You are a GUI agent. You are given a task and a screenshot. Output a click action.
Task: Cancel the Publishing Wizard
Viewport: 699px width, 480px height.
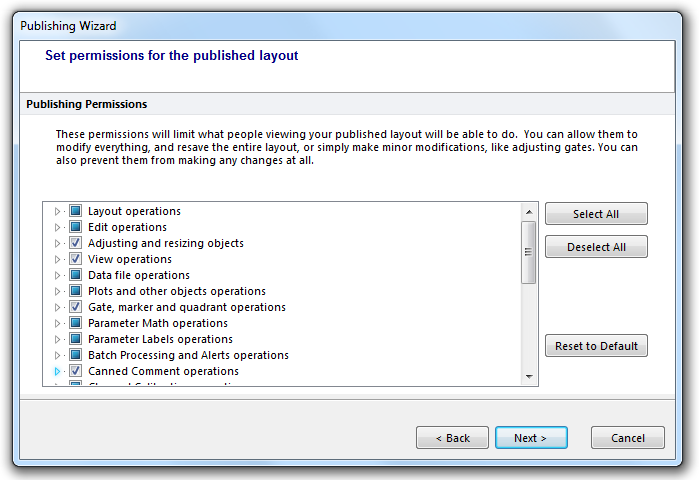point(627,438)
